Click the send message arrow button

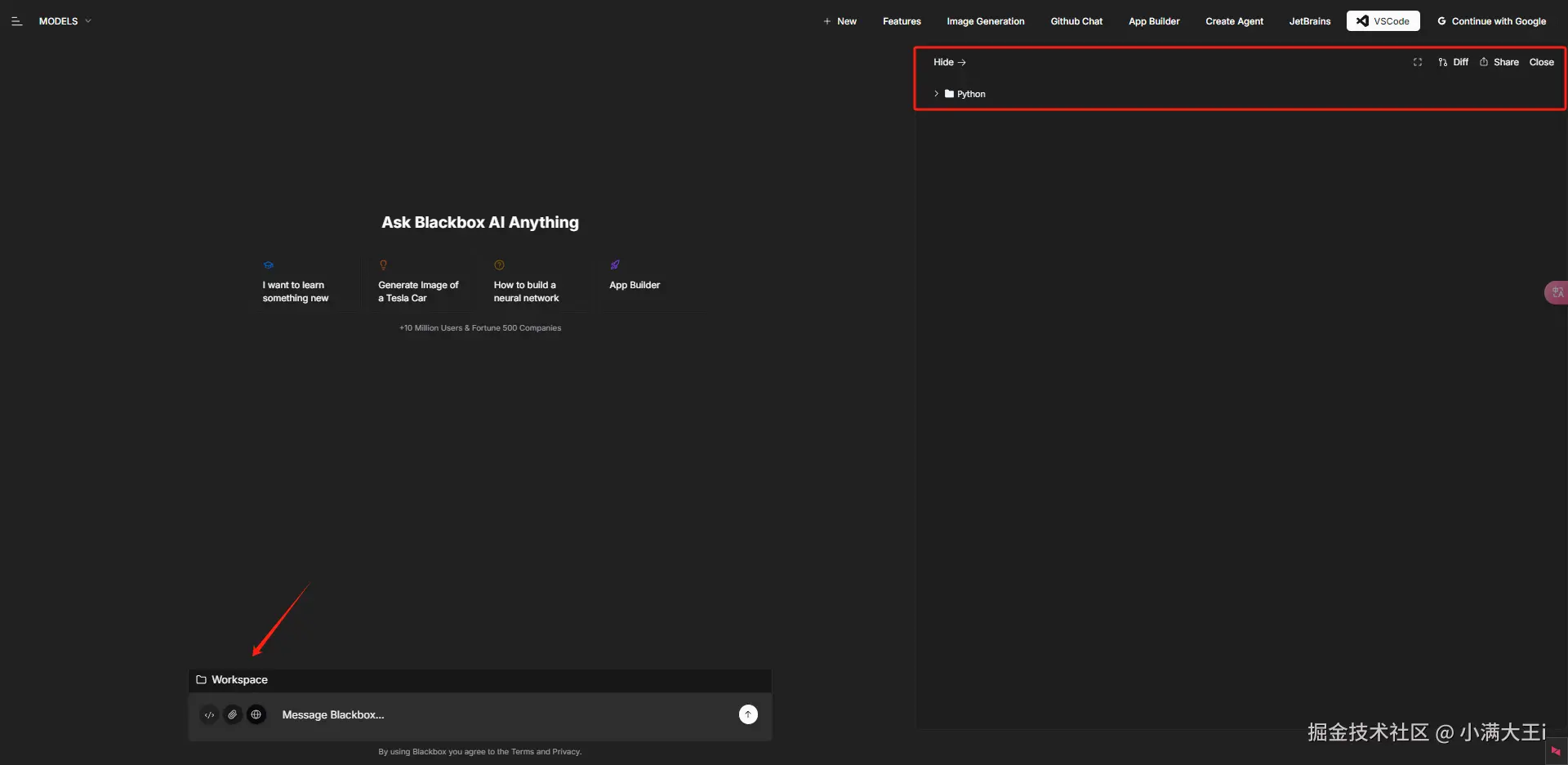pyautogui.click(x=748, y=715)
